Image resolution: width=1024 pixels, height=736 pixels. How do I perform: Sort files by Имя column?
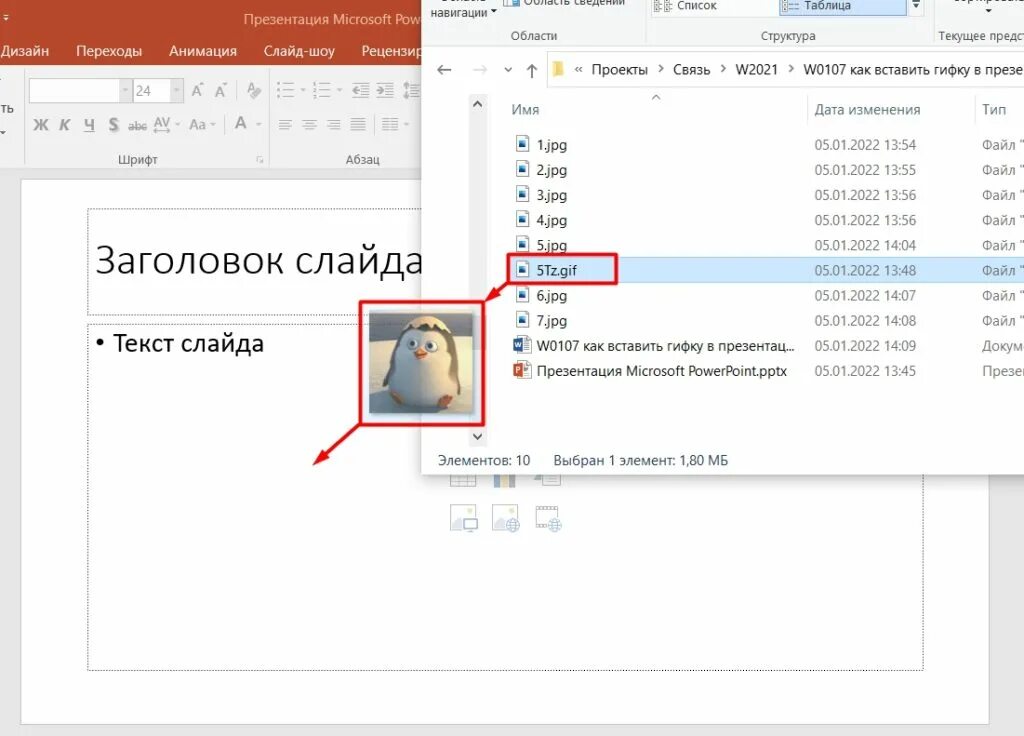[525, 110]
